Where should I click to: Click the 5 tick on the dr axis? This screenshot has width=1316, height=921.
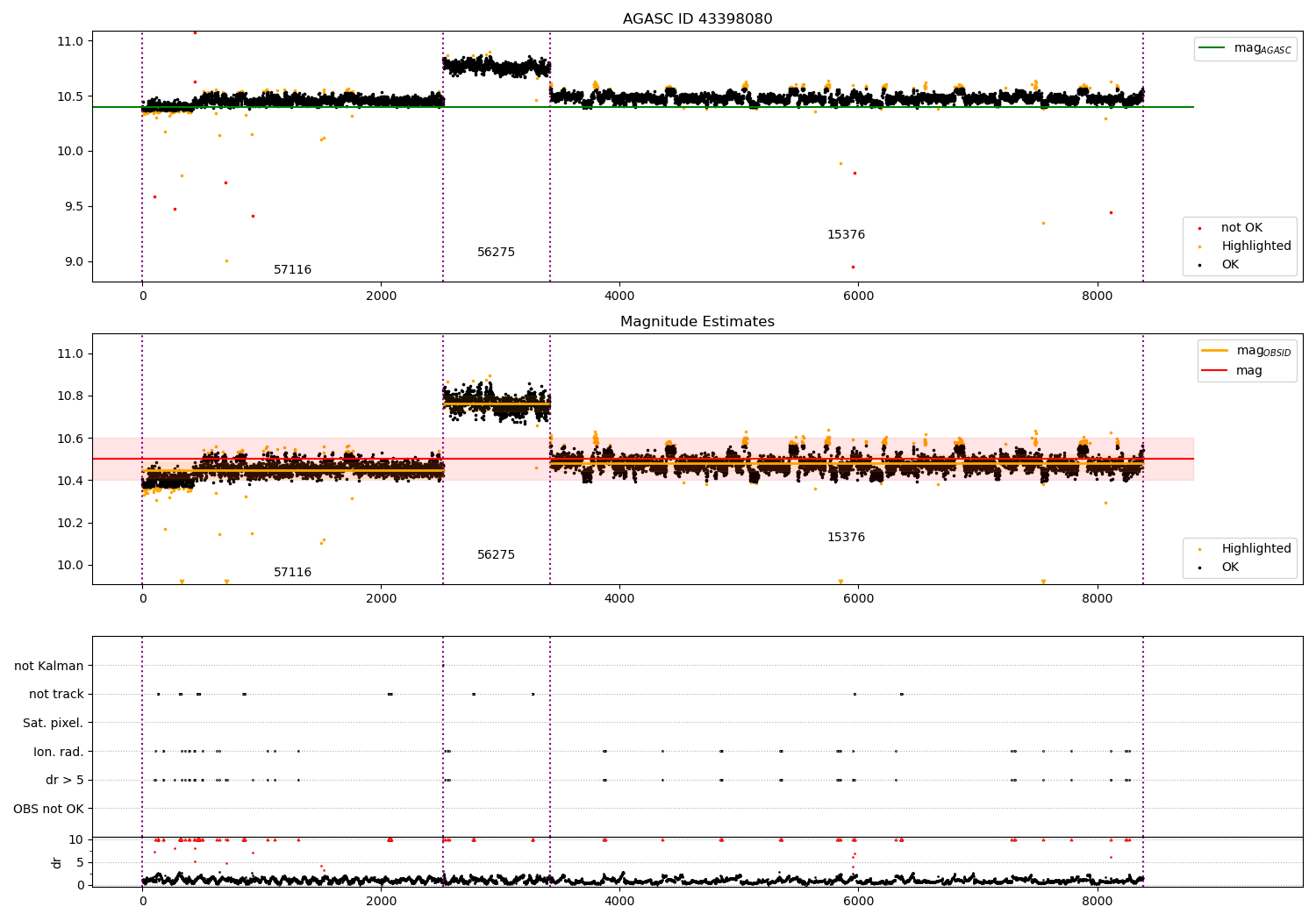[80, 863]
